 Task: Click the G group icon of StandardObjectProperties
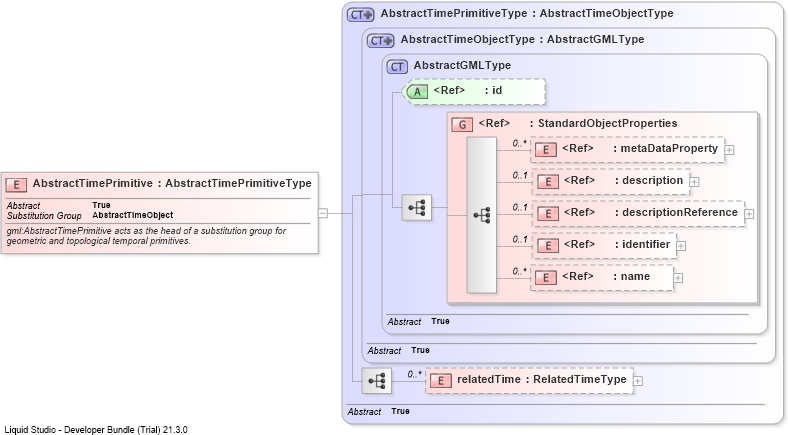[462, 125]
